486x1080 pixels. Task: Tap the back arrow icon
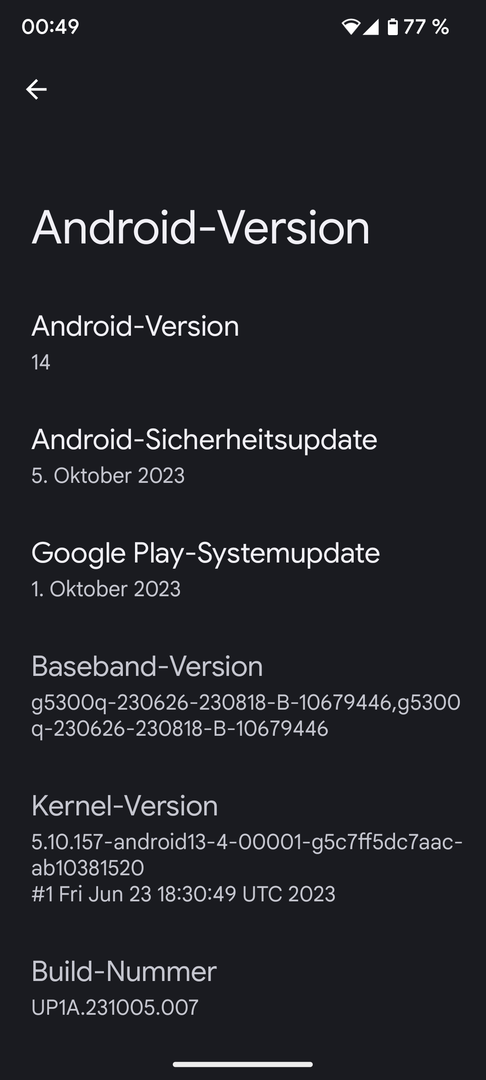click(x=36, y=89)
